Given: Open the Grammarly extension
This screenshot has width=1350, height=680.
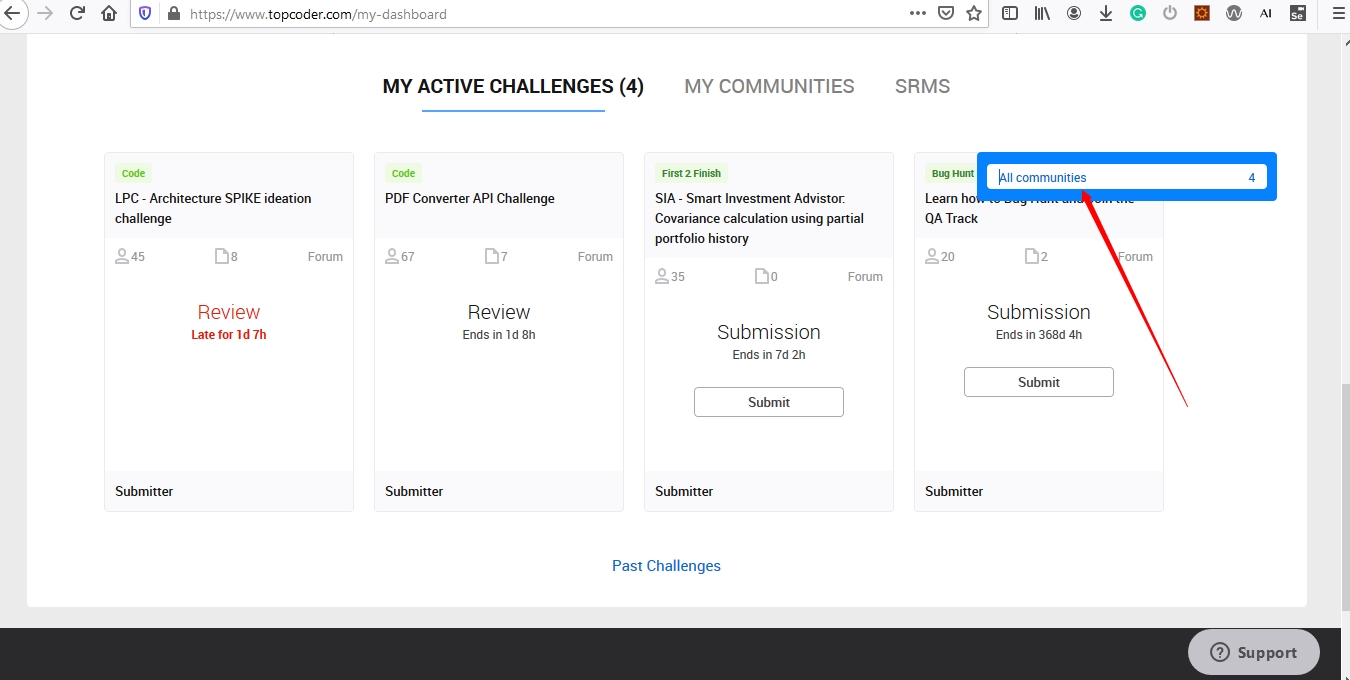Looking at the screenshot, I should tap(1138, 14).
